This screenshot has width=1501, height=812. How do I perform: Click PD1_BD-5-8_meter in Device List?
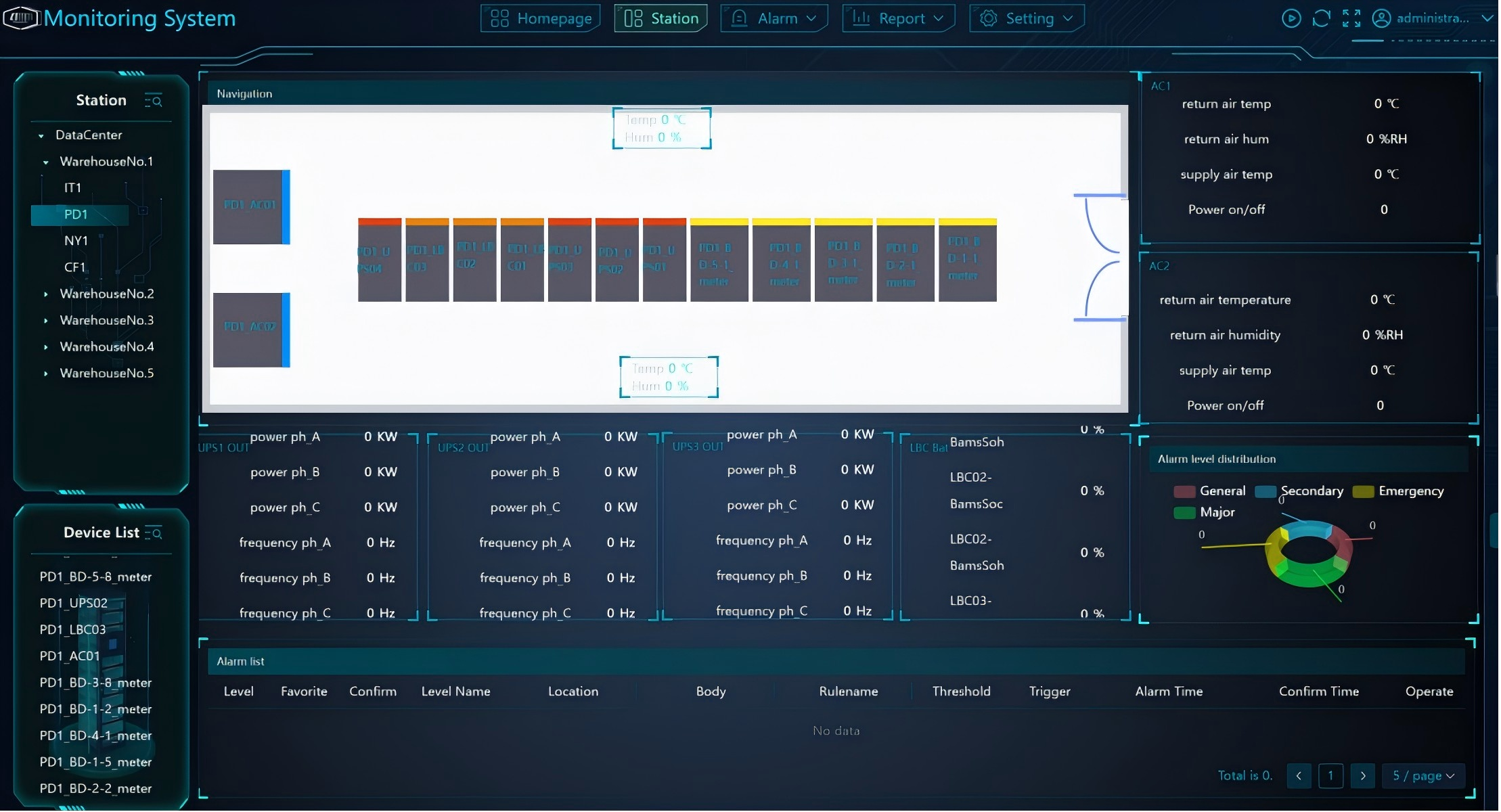pos(95,578)
